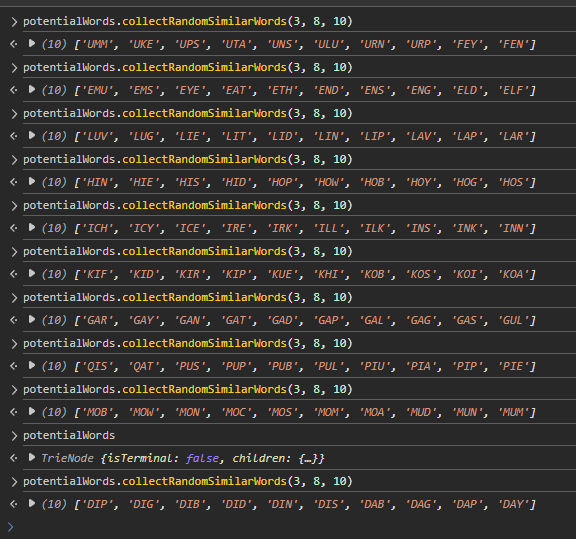576x539 pixels.
Task: Click the 'LAR' string in third result
Action: (513, 136)
